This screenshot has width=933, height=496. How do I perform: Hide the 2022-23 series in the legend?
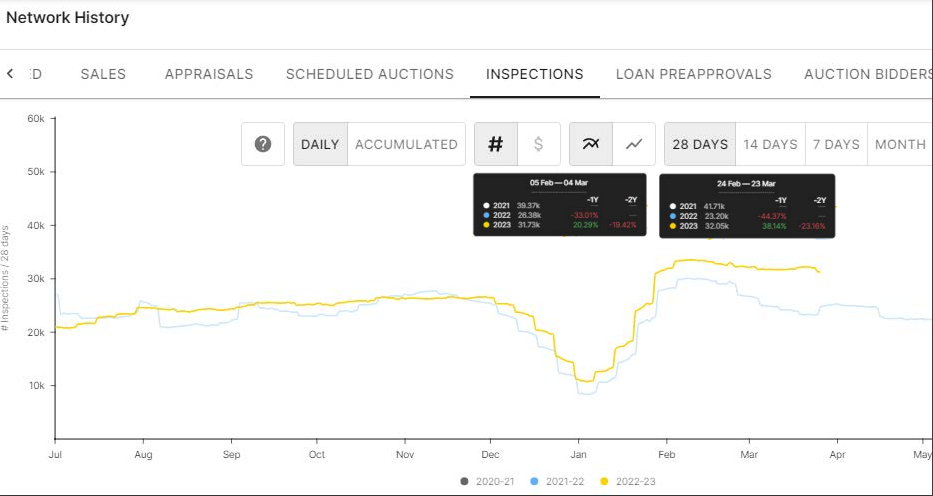(627, 482)
